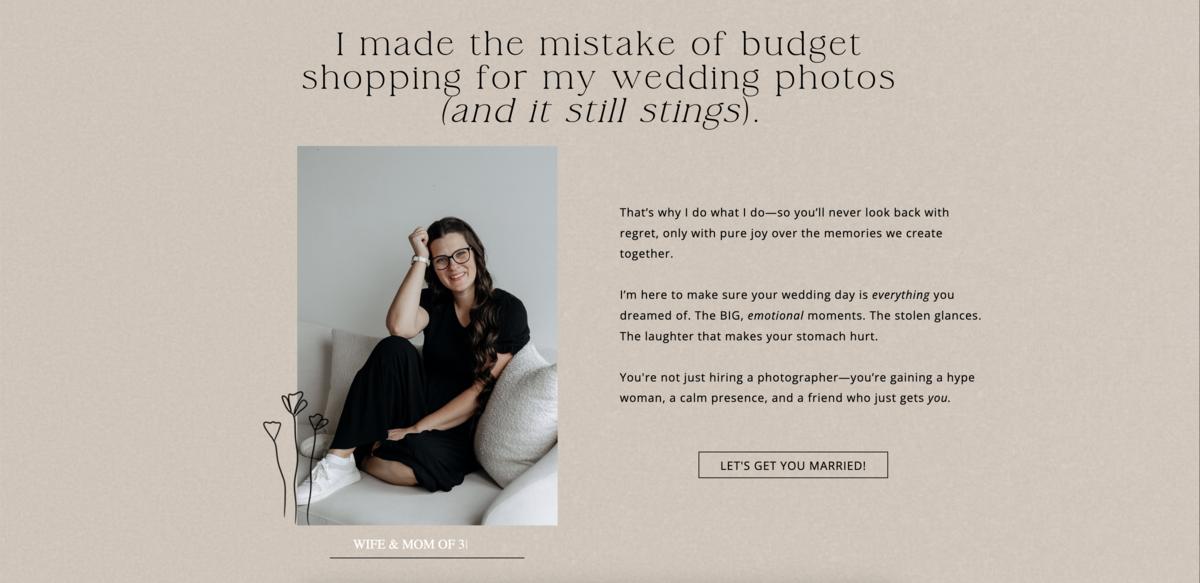Open the photographer's portrait photo

427,335
